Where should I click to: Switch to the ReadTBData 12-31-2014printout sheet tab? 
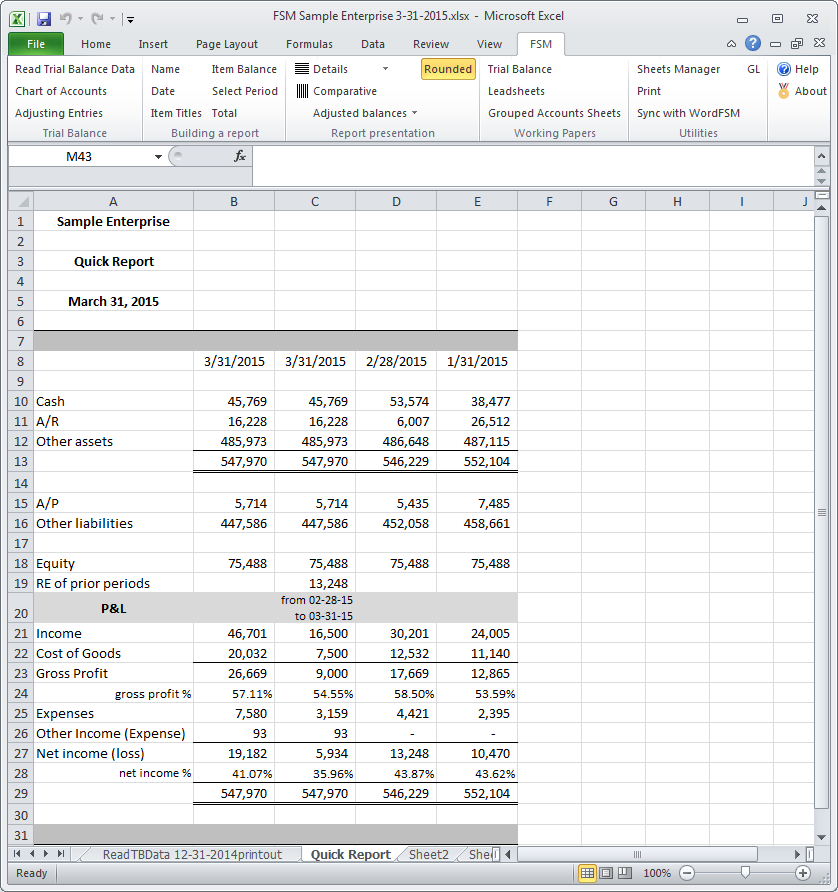point(192,854)
